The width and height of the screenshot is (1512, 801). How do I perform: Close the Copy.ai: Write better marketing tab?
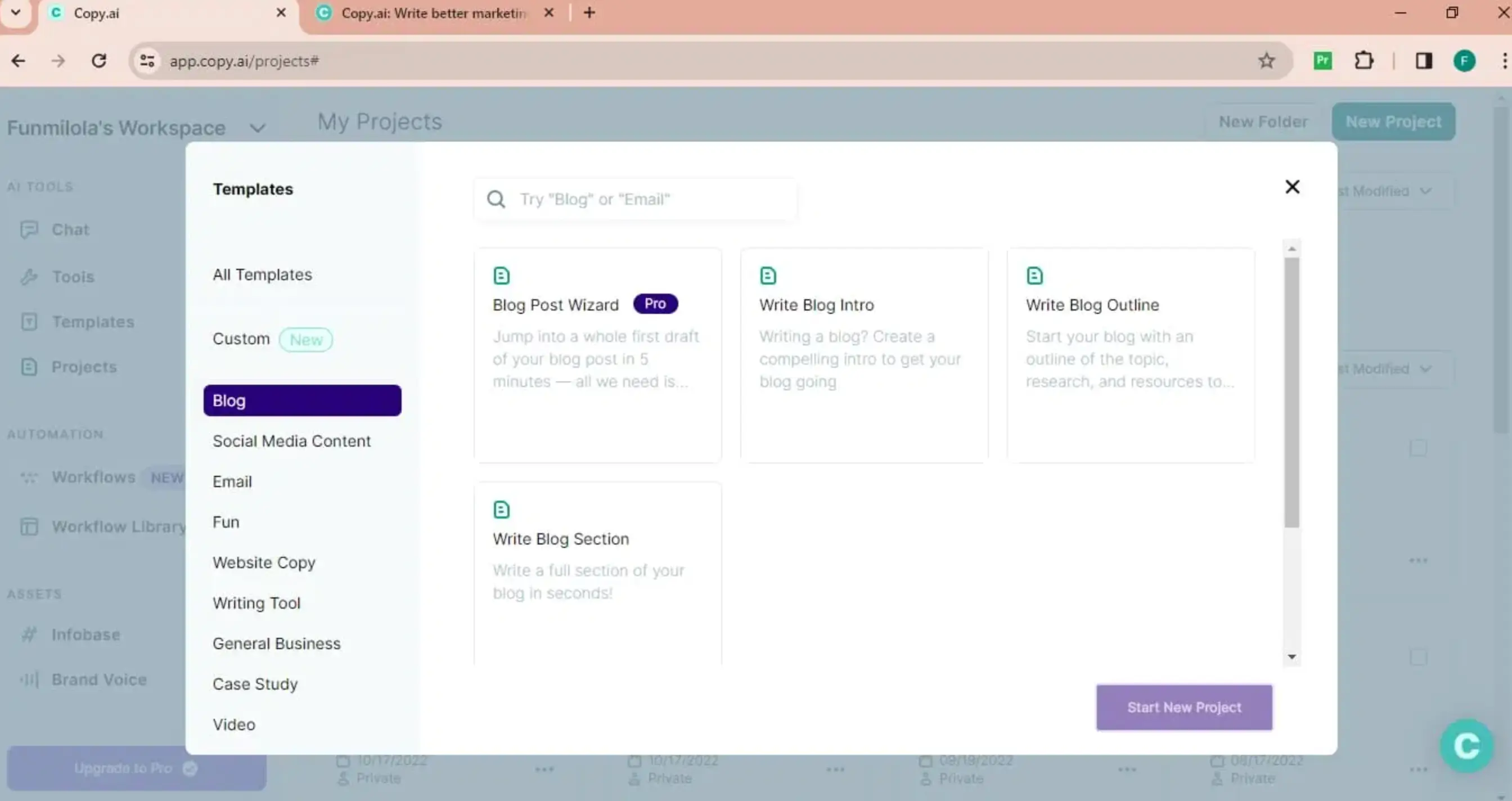[548, 12]
